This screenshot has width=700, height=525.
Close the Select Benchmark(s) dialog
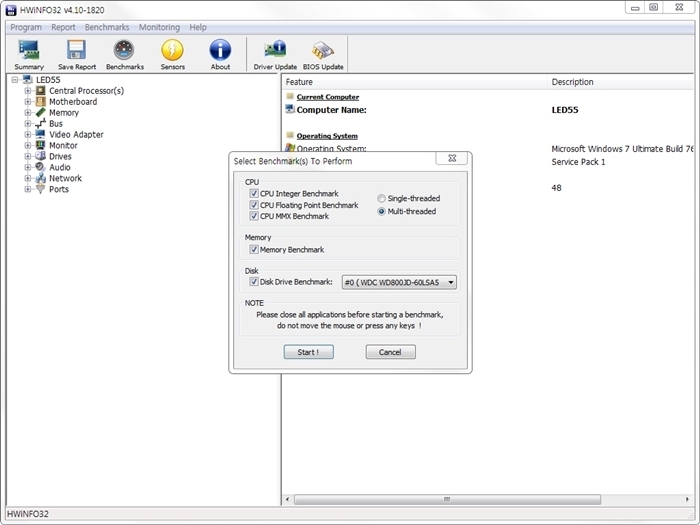click(452, 158)
